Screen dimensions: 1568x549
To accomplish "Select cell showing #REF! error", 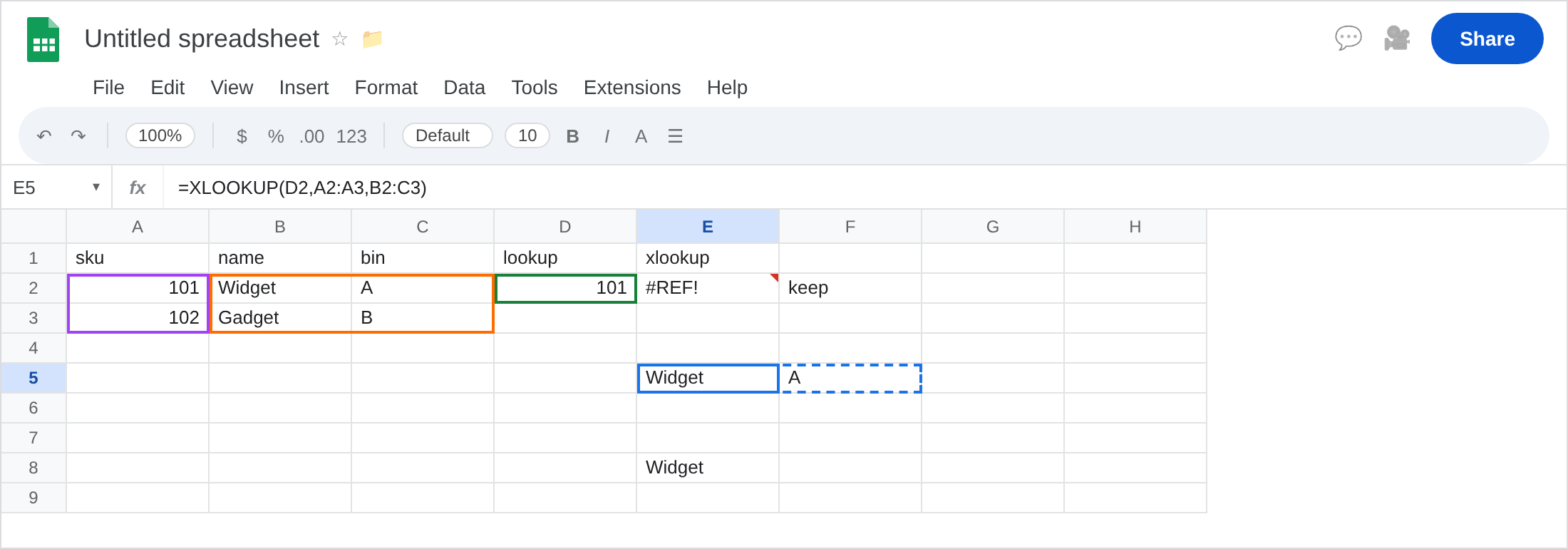I will point(708,288).
